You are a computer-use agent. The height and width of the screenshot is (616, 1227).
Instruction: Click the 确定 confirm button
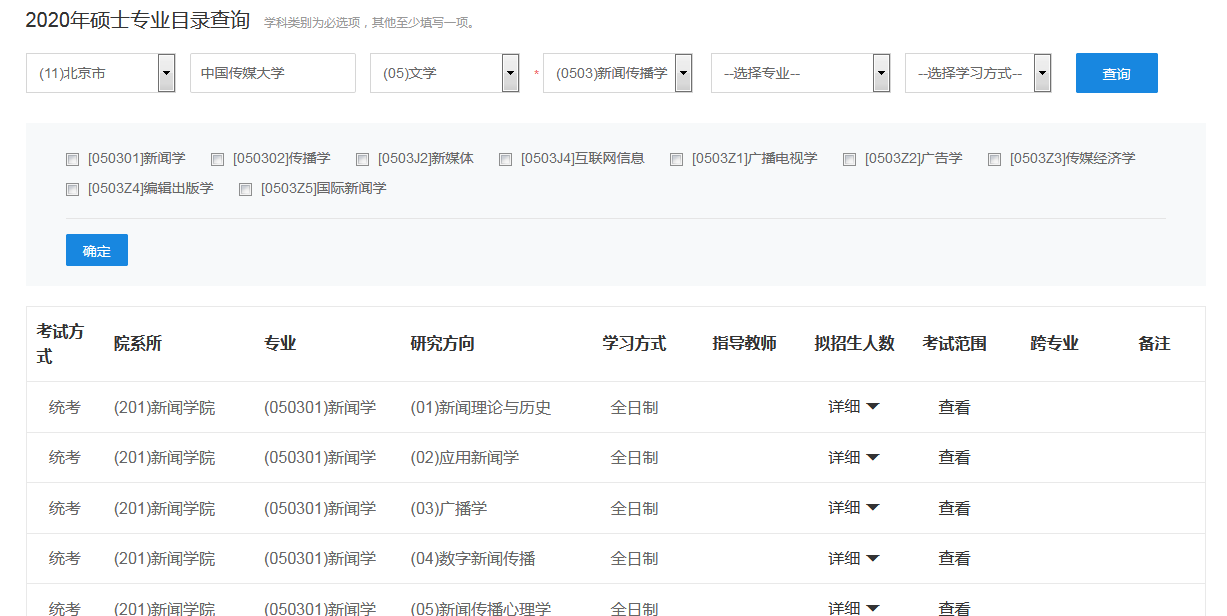point(97,250)
